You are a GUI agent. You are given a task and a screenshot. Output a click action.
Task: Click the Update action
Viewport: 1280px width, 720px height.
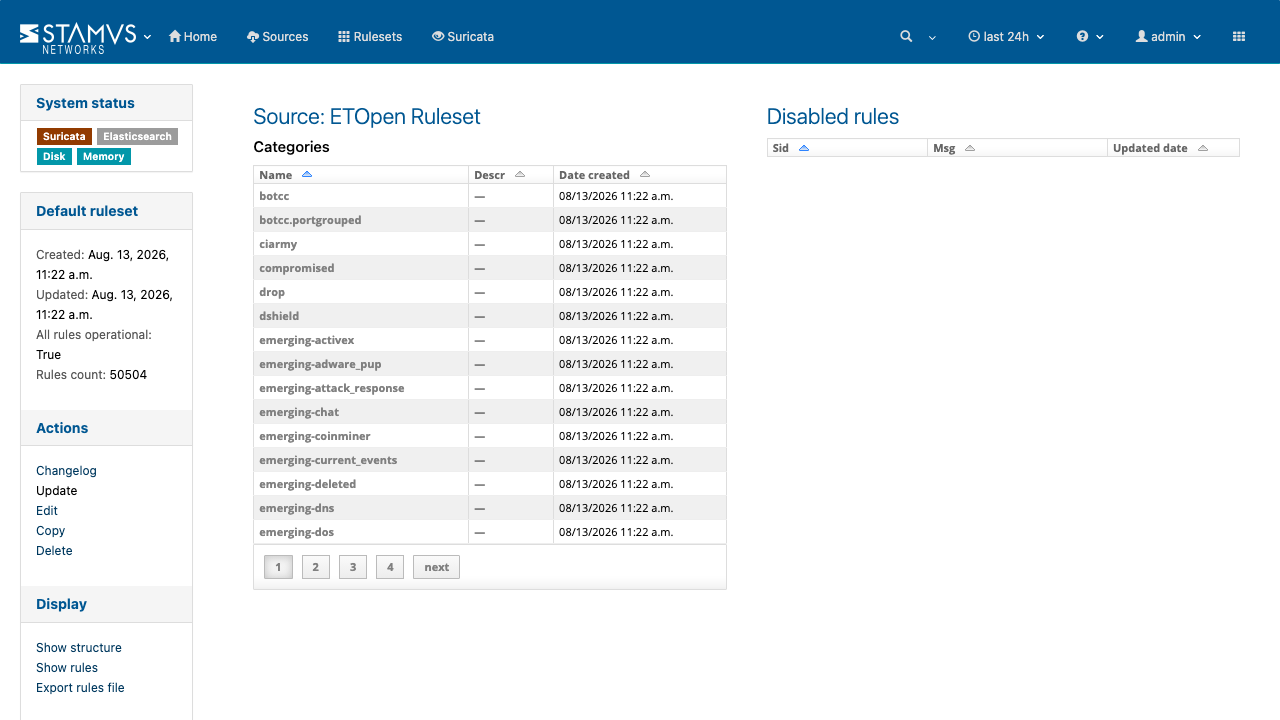56,490
